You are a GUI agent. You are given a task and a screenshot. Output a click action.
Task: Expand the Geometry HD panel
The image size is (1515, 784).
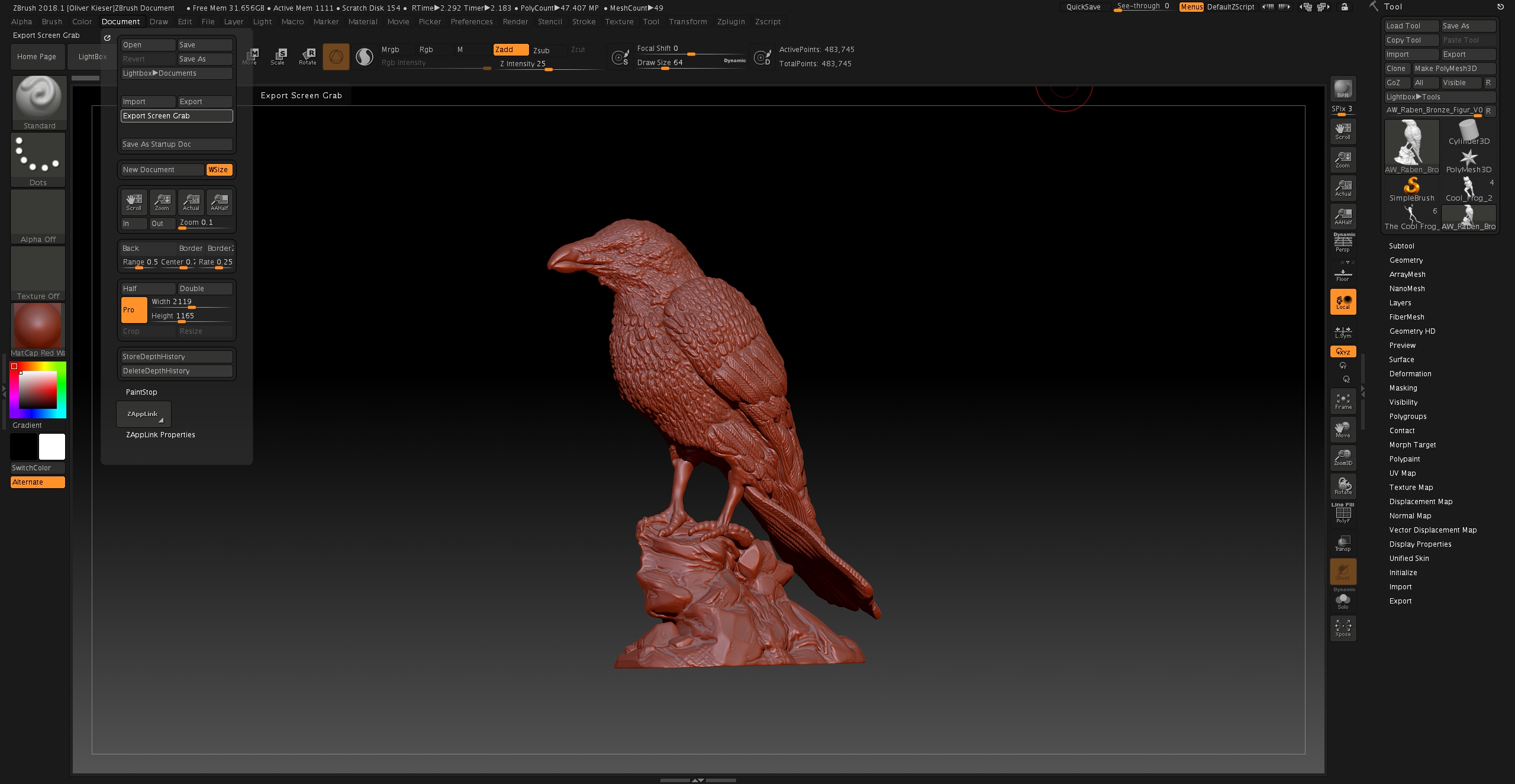(1412, 330)
